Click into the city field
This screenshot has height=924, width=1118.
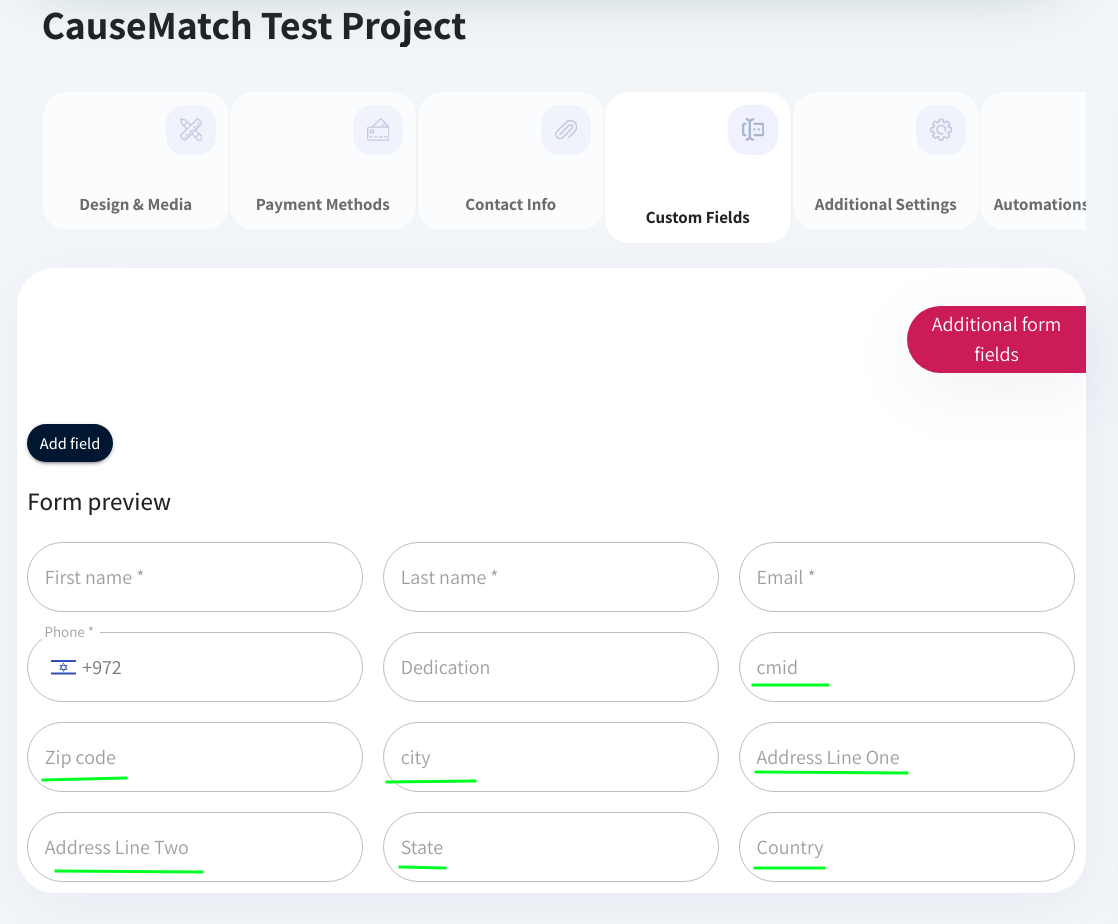[x=550, y=757]
